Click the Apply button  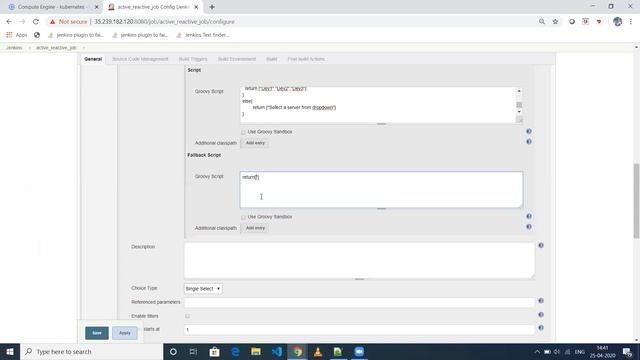(x=124, y=333)
